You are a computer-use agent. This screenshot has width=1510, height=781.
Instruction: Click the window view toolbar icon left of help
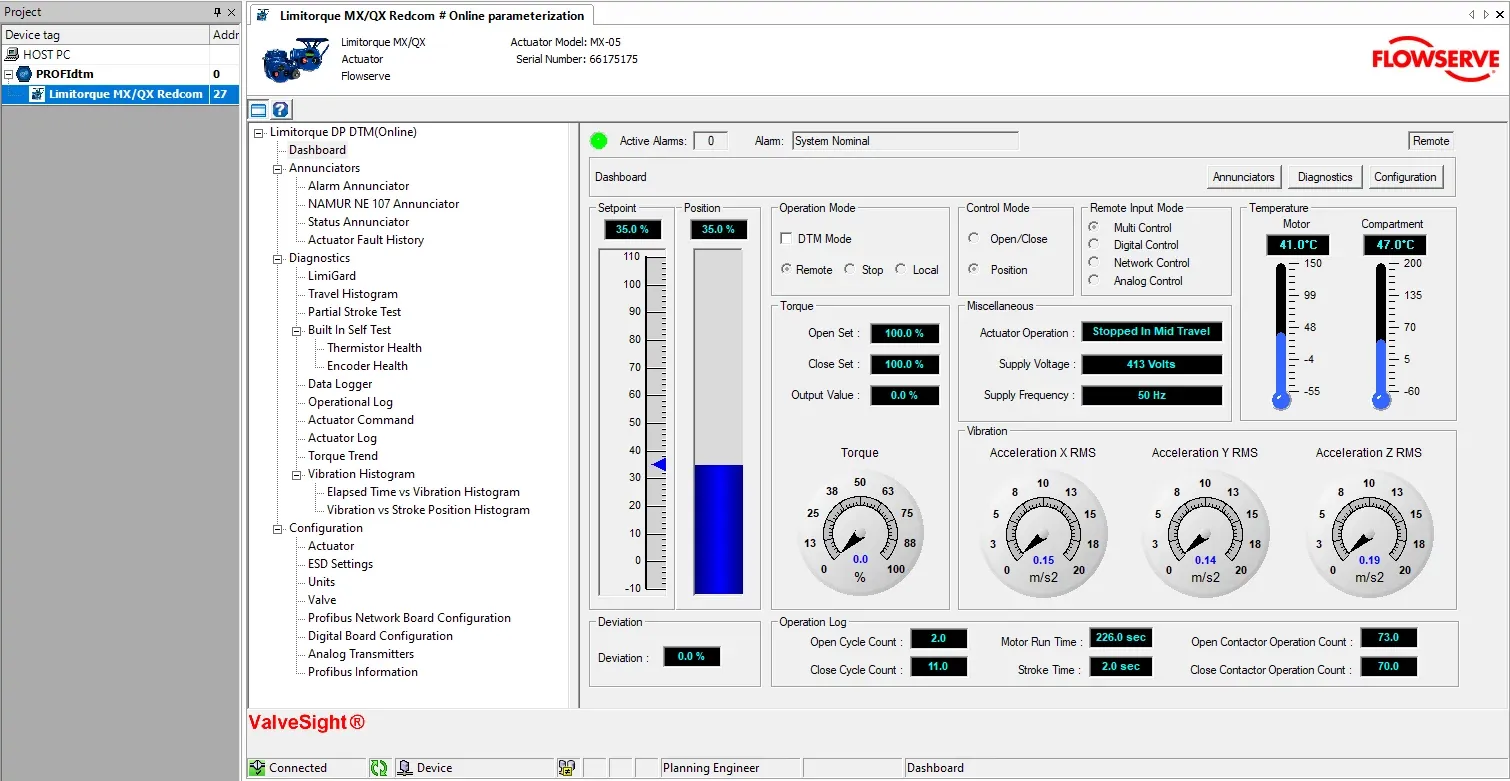(259, 110)
